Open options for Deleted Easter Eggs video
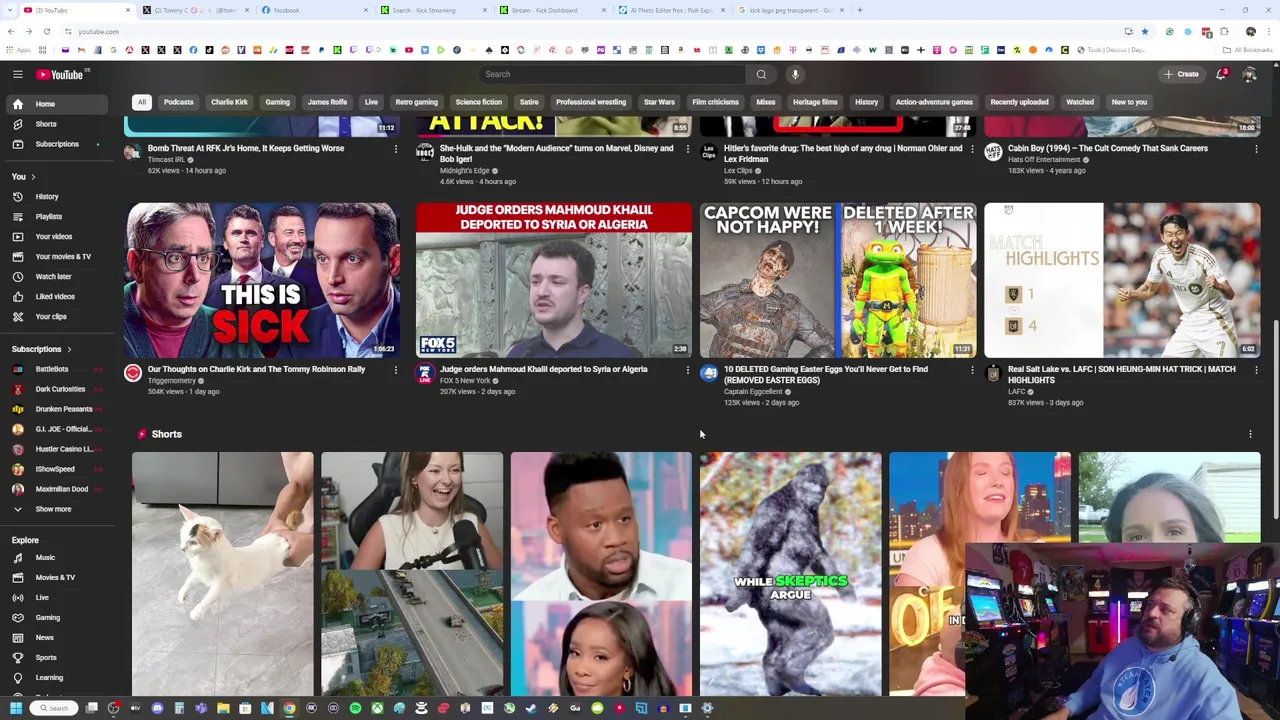 pos(971,371)
